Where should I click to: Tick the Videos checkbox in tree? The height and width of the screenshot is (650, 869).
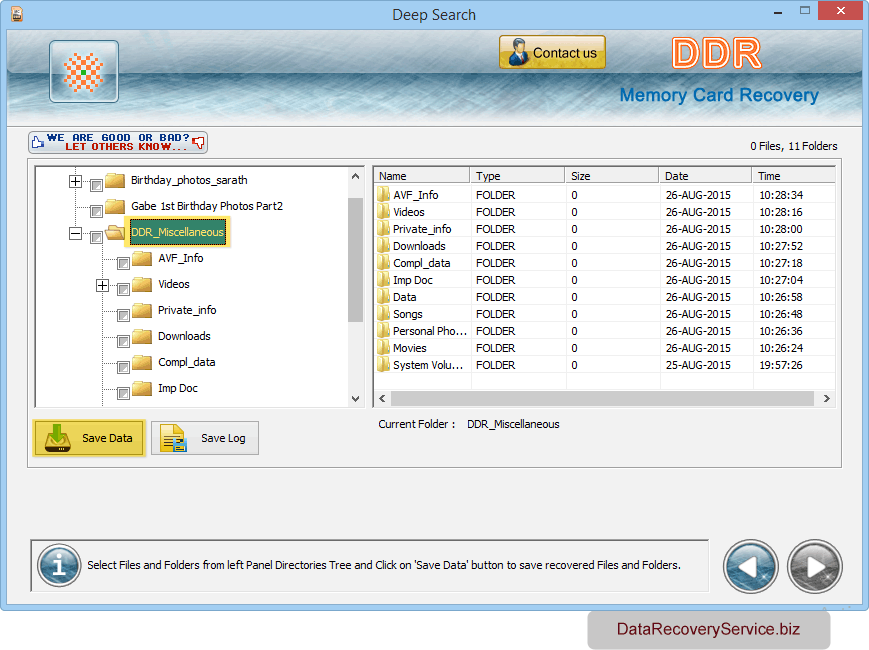click(x=123, y=289)
